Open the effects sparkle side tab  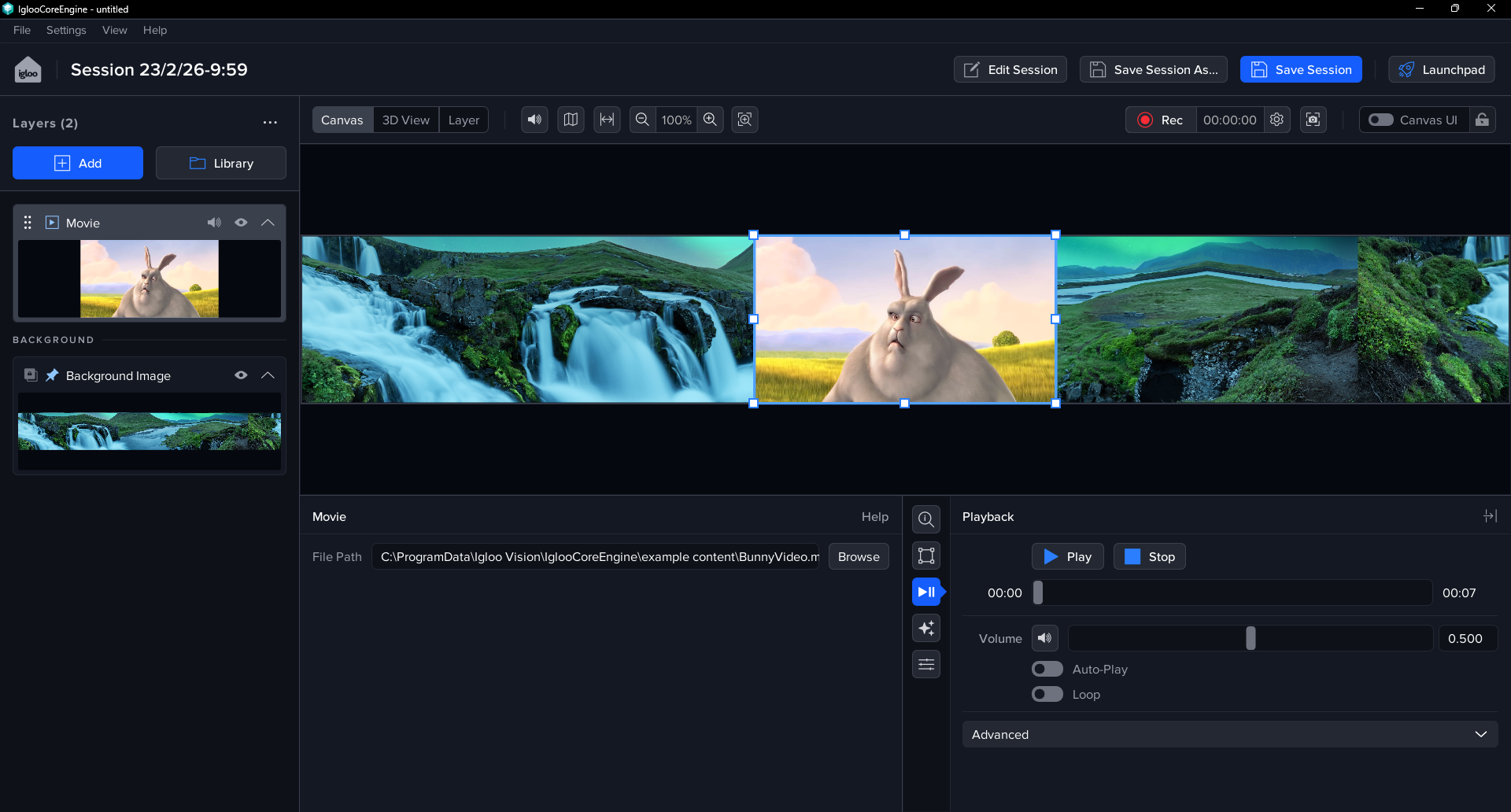coord(926,628)
